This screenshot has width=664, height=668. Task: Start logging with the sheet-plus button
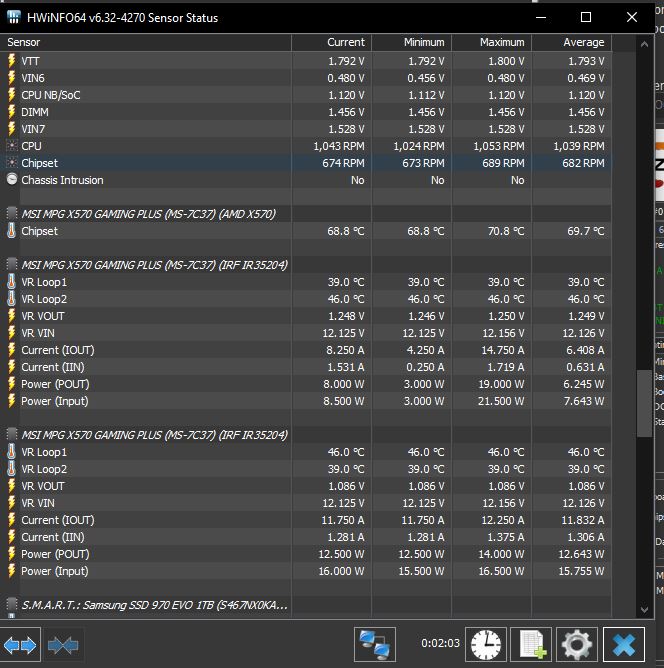click(531, 645)
